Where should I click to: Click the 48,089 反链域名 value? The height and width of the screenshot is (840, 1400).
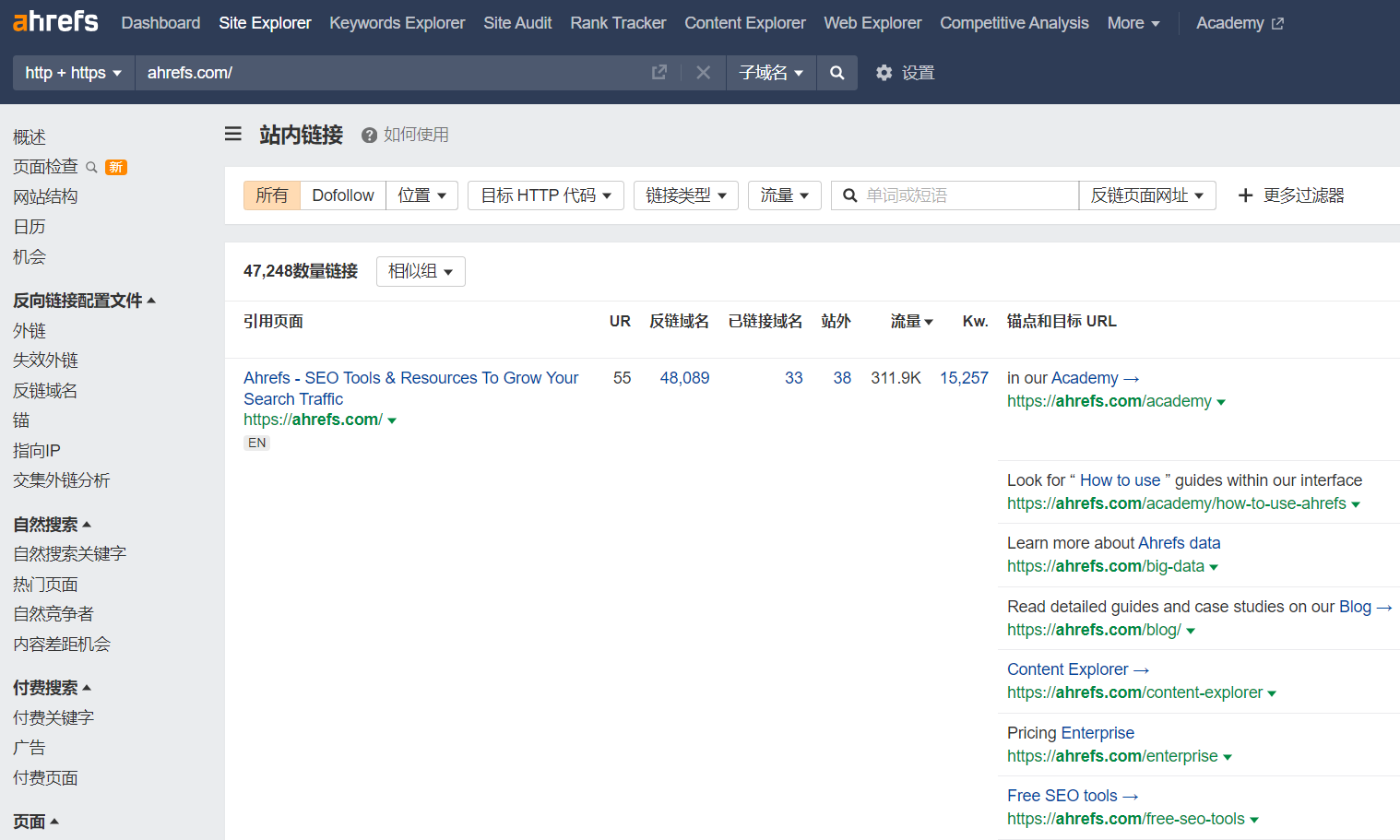pos(684,378)
